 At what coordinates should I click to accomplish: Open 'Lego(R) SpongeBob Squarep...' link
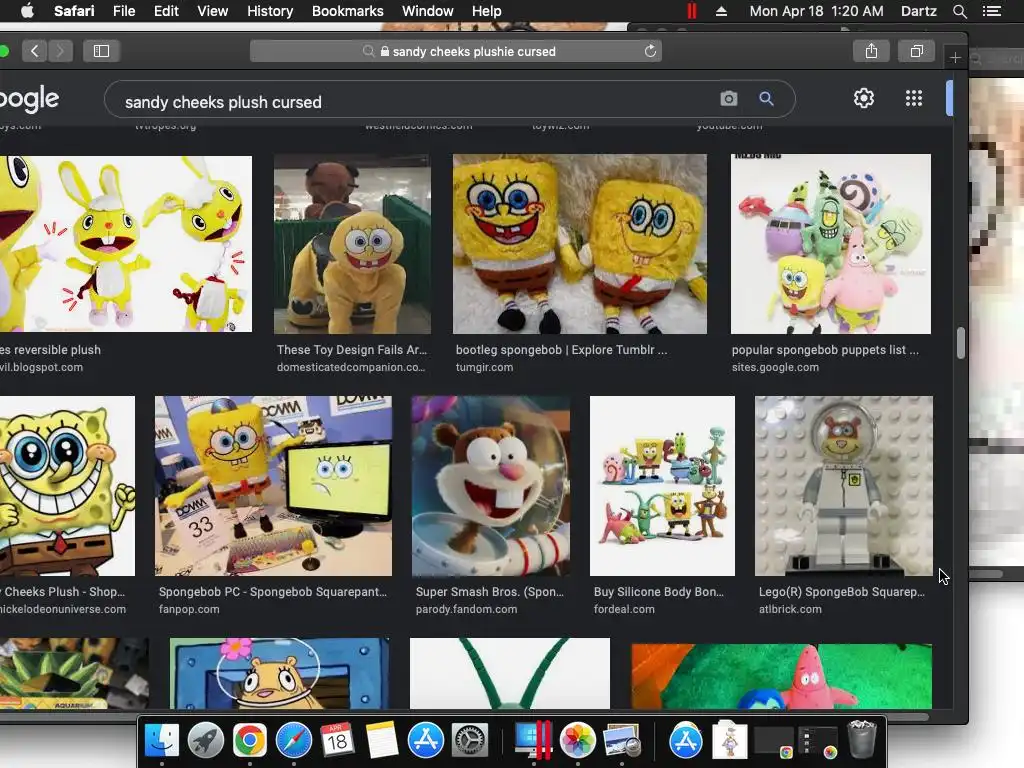(841, 592)
